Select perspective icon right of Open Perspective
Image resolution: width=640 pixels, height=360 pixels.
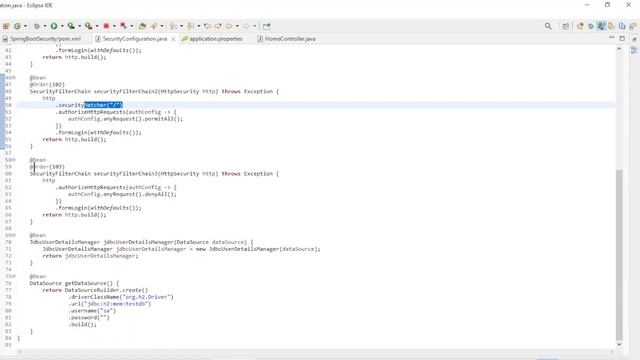point(580,26)
